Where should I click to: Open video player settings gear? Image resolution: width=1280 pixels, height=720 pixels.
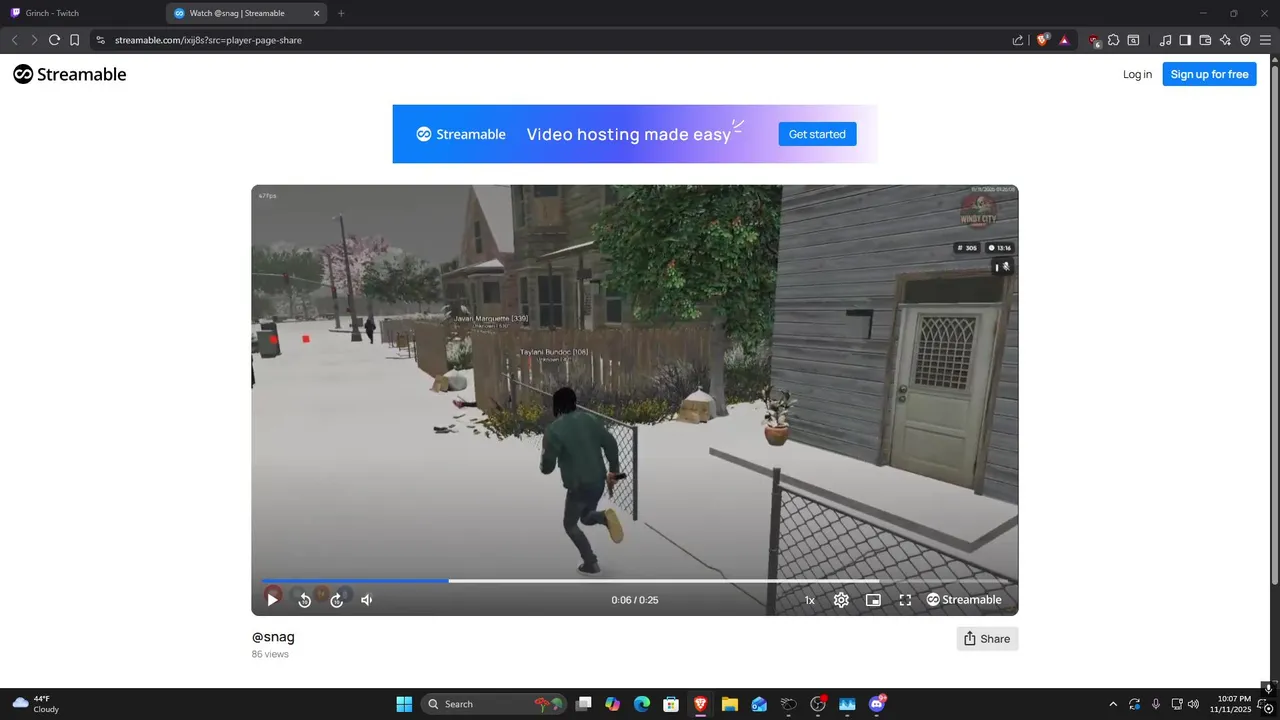pyautogui.click(x=841, y=600)
